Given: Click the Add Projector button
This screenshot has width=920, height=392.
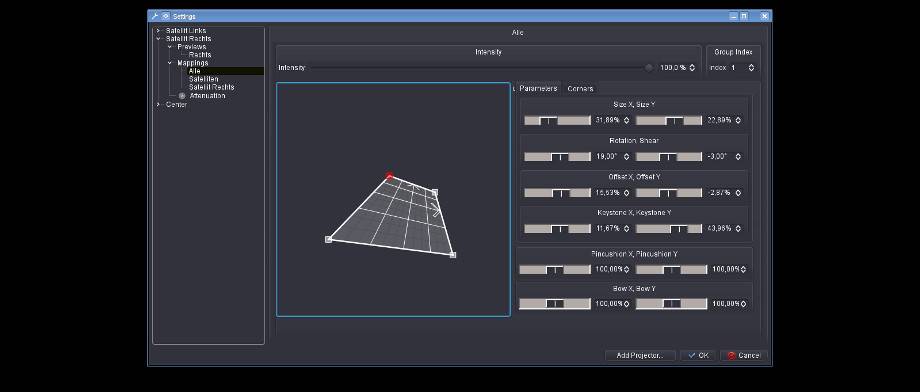Looking at the screenshot, I should [x=640, y=356].
